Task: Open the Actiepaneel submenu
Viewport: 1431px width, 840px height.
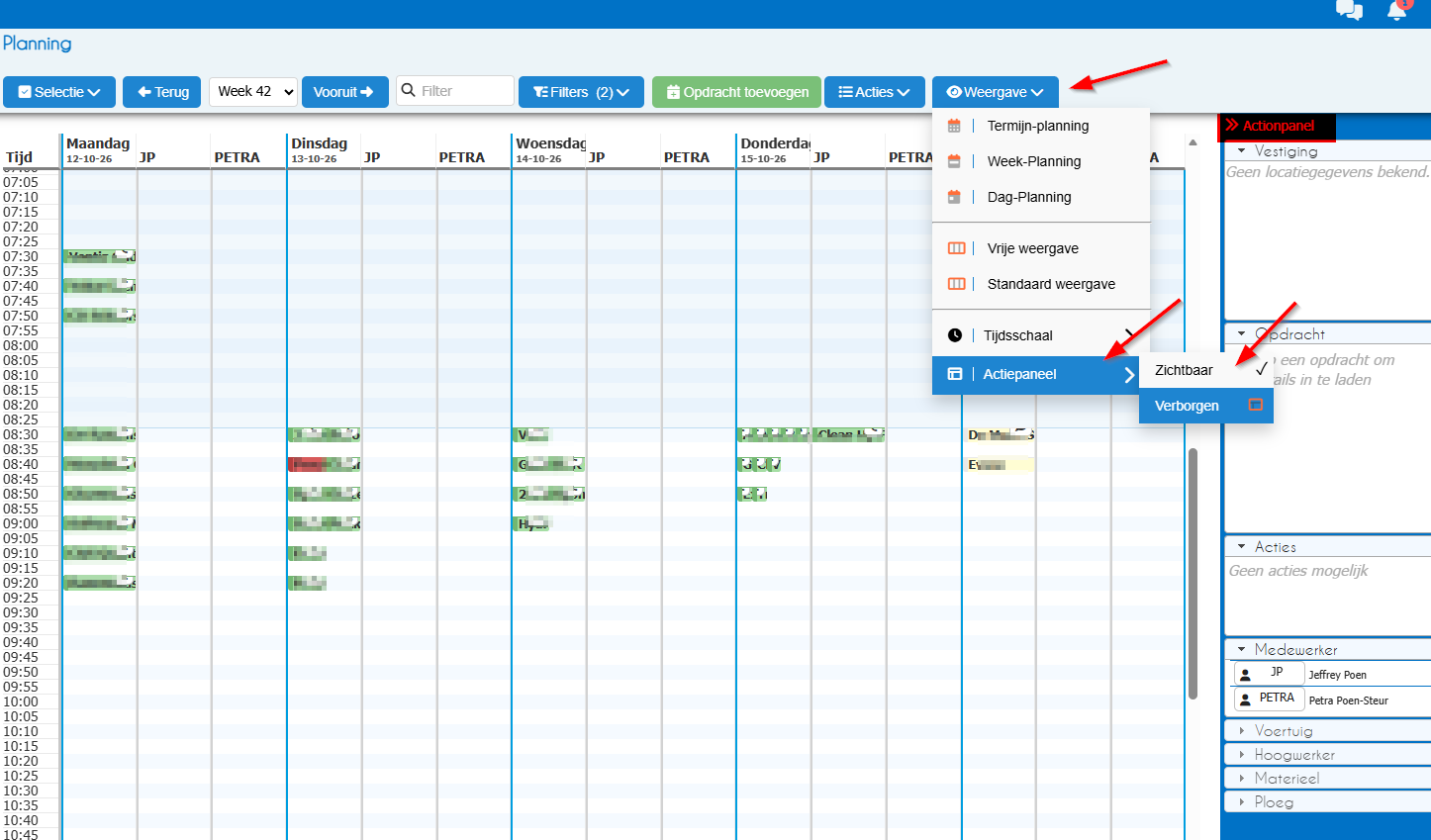Action: point(1036,374)
